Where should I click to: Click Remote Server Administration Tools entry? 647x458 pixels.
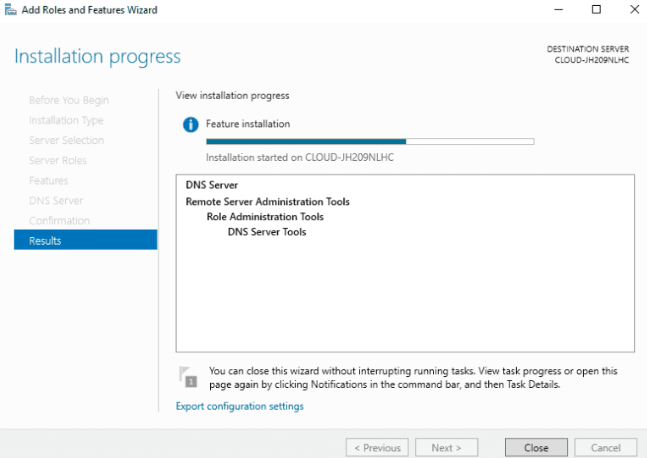pyautogui.click(x=267, y=201)
